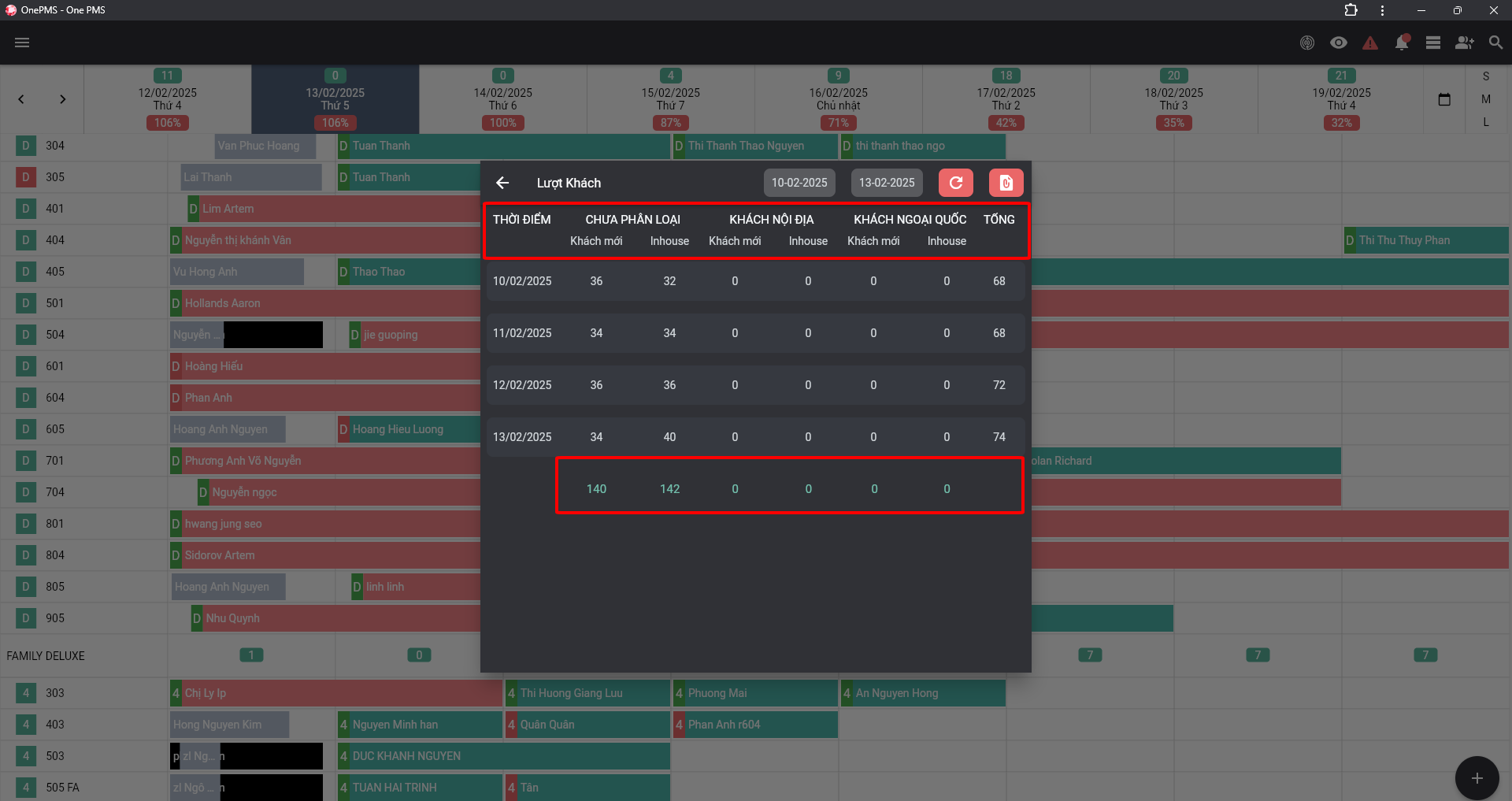Open An Nguyen Hong booking
Image resolution: width=1512 pixels, height=801 pixels.
(924, 693)
